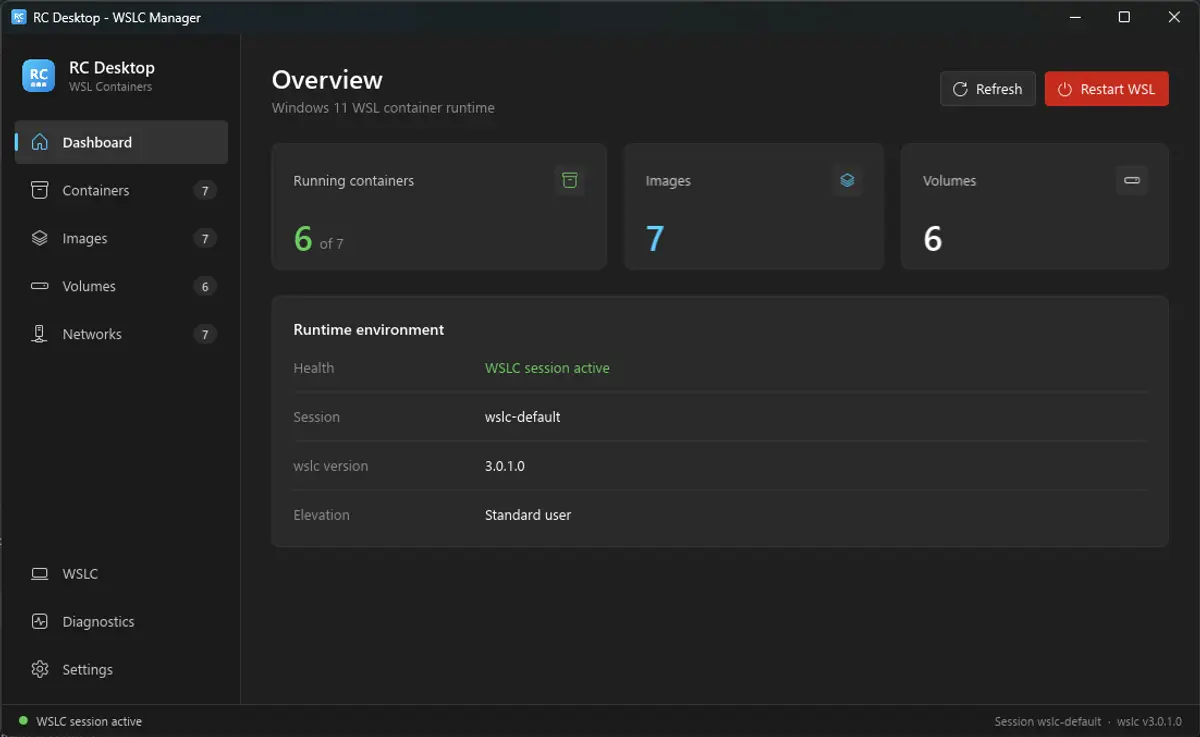1200x737 pixels.
Task: Open the Settings page
Action: pyautogui.click(x=121, y=669)
